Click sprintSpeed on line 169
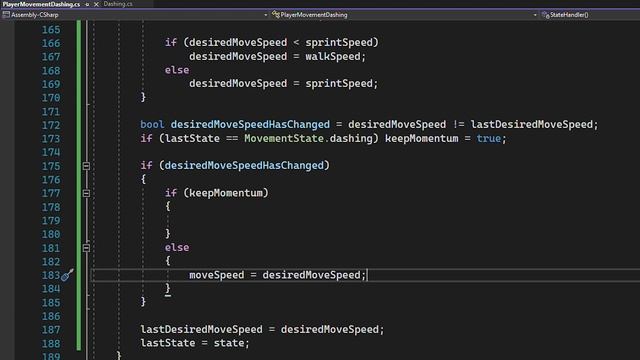 tap(339, 84)
